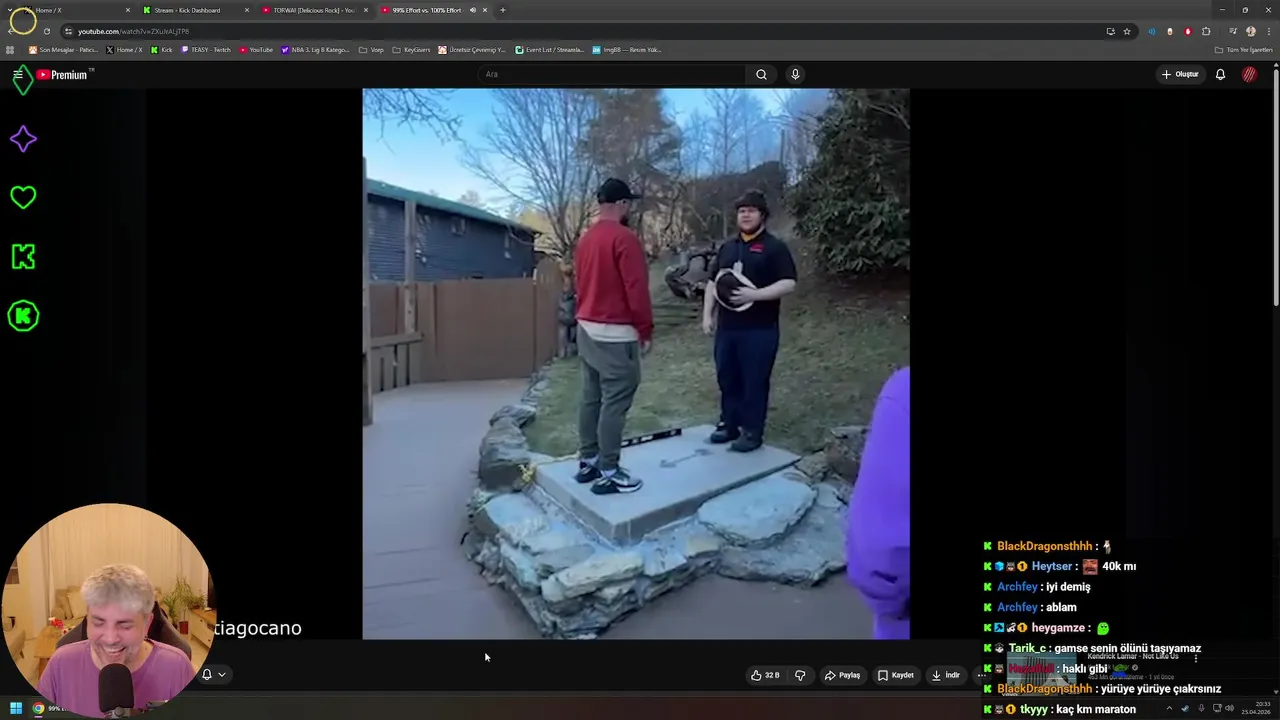
Task: Open the blue sound-wave extension
Action: click(x=1152, y=31)
